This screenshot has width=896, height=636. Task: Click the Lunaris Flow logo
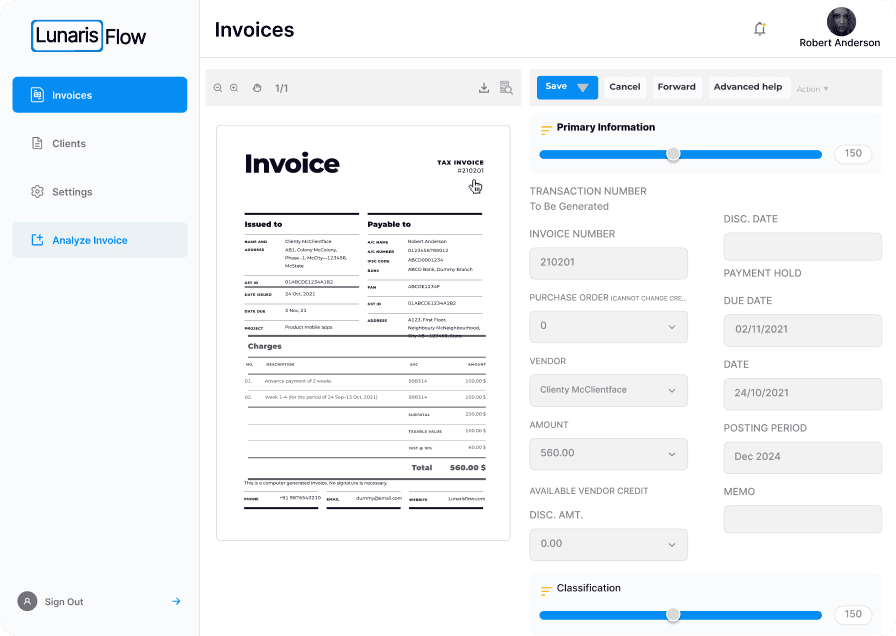pyautogui.click(x=89, y=36)
